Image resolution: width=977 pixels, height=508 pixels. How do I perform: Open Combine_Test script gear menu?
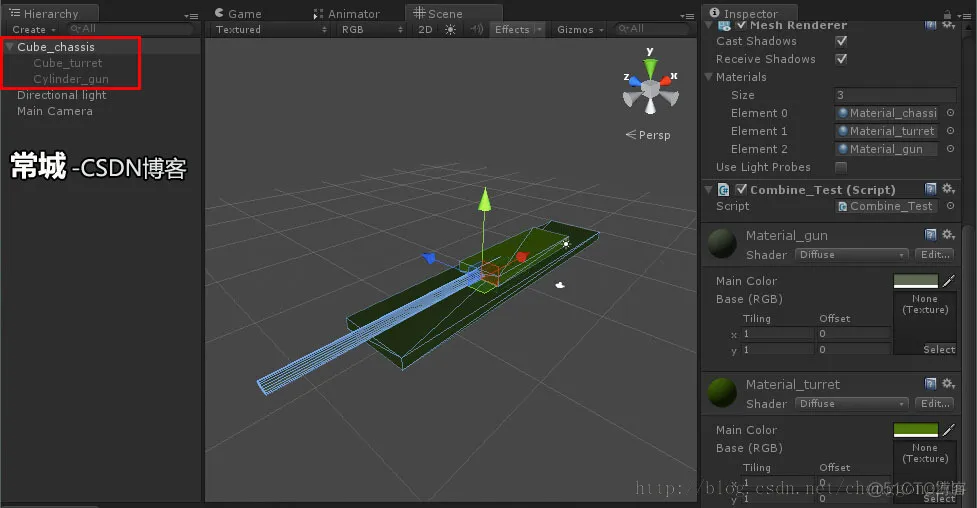click(x=948, y=189)
